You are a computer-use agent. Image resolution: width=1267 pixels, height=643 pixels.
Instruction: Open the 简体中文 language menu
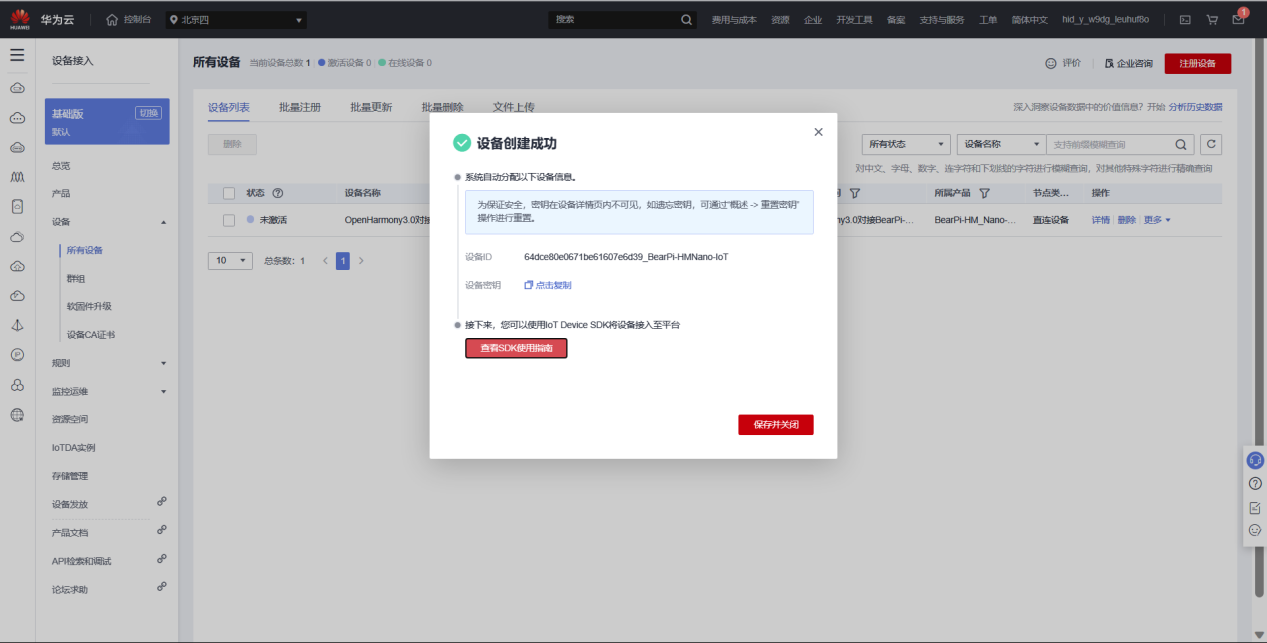[x=1030, y=19]
